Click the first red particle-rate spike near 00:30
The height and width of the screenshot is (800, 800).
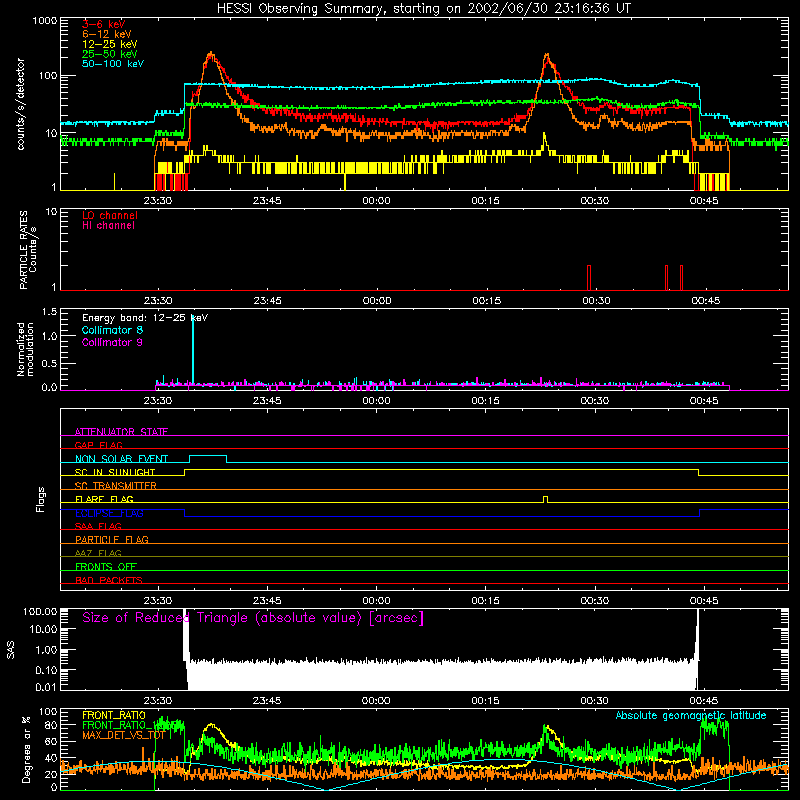tap(589, 278)
